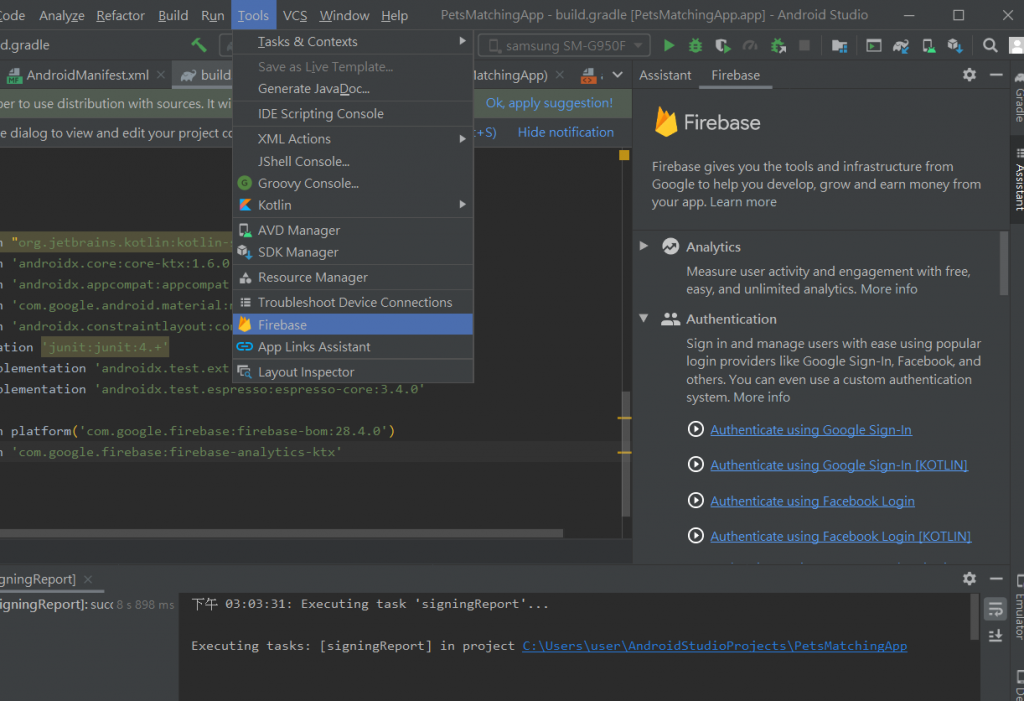This screenshot has height=701, width=1024.
Task: Open SDK Manager toolbar icon with cube
Action: point(955,46)
